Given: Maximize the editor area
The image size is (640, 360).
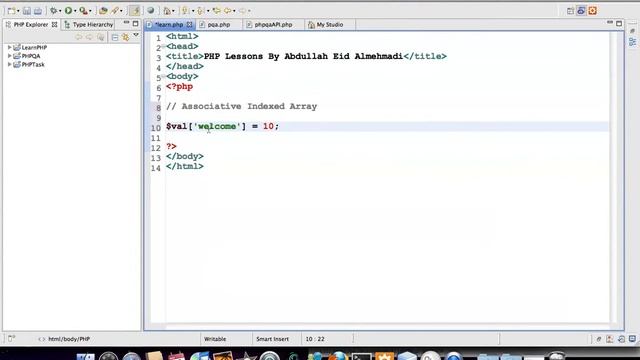Looking at the screenshot, I should pyautogui.click(x=619, y=24).
